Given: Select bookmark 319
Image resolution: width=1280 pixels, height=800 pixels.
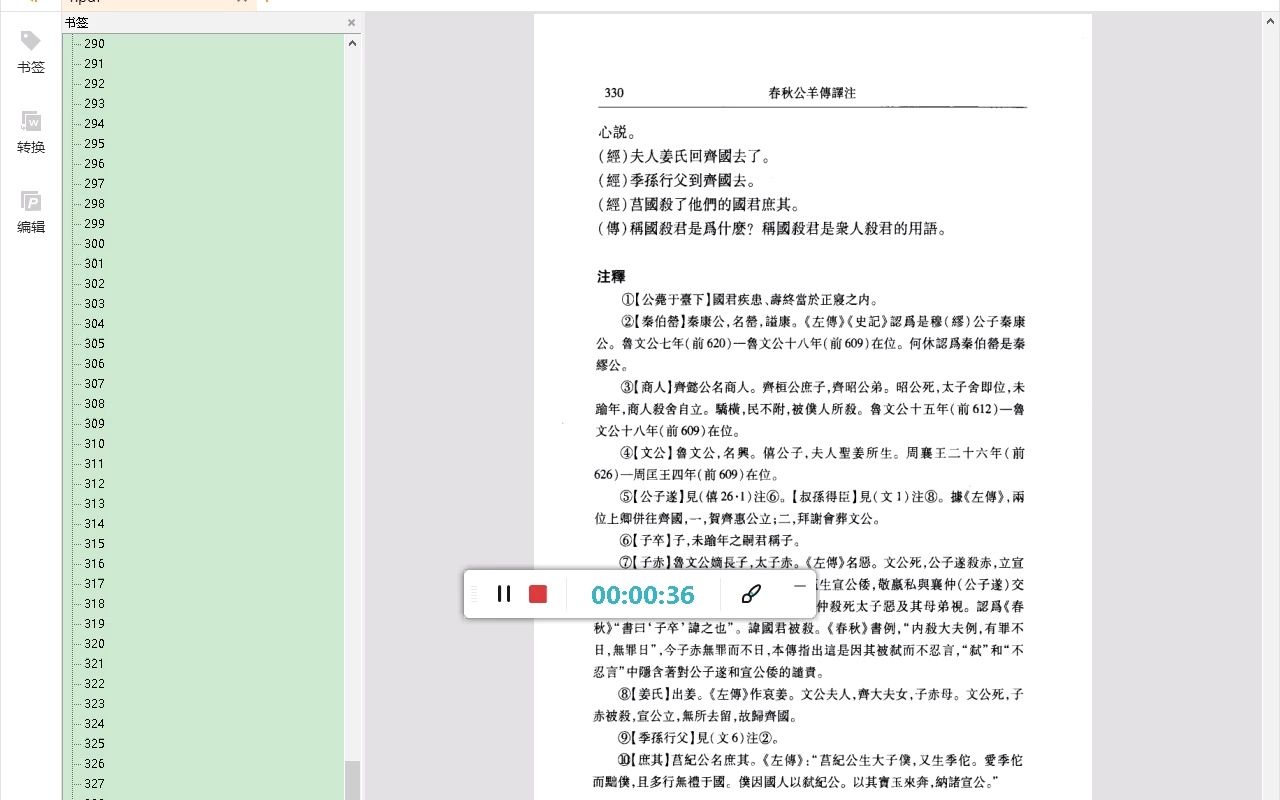Looking at the screenshot, I should click(94, 624).
